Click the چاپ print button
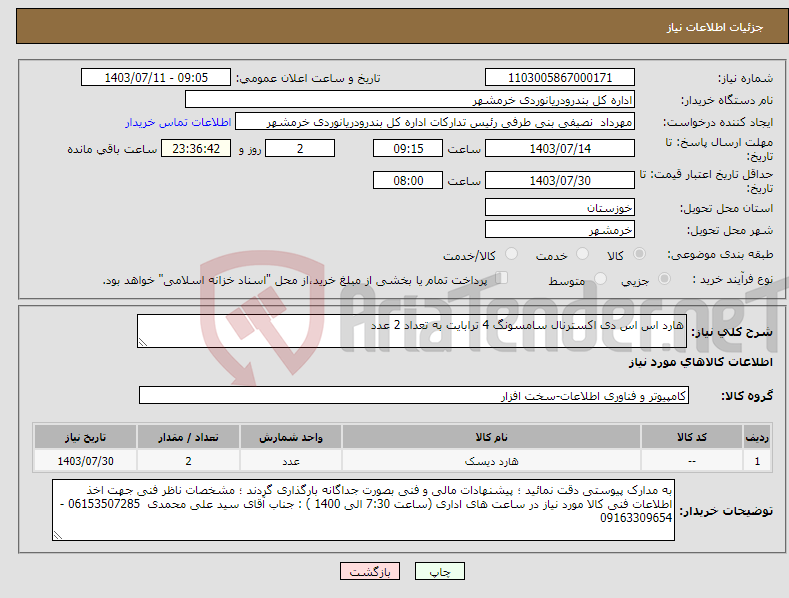Viewport: 789px width, 598px height. pos(440,571)
